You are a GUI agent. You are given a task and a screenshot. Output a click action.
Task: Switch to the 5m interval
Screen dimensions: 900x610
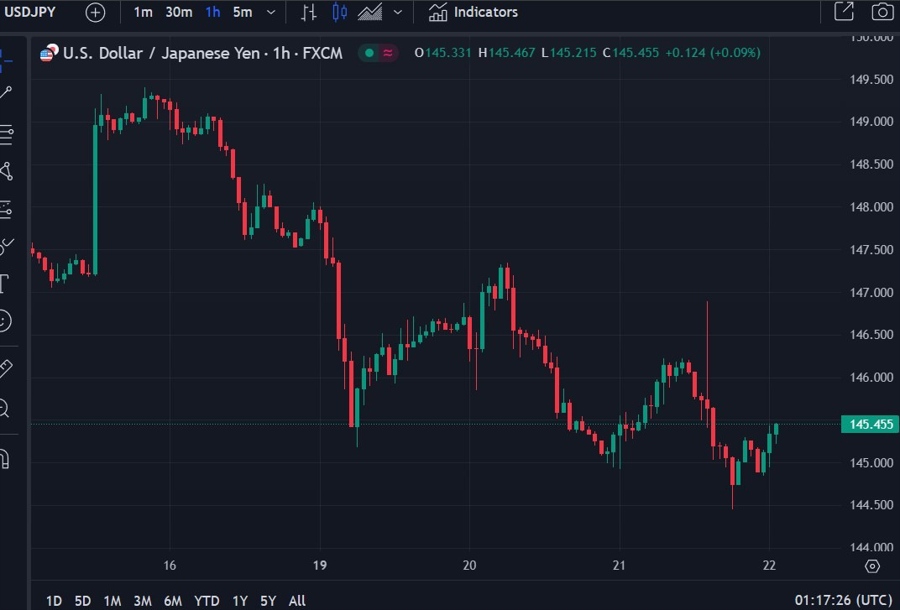coord(242,12)
